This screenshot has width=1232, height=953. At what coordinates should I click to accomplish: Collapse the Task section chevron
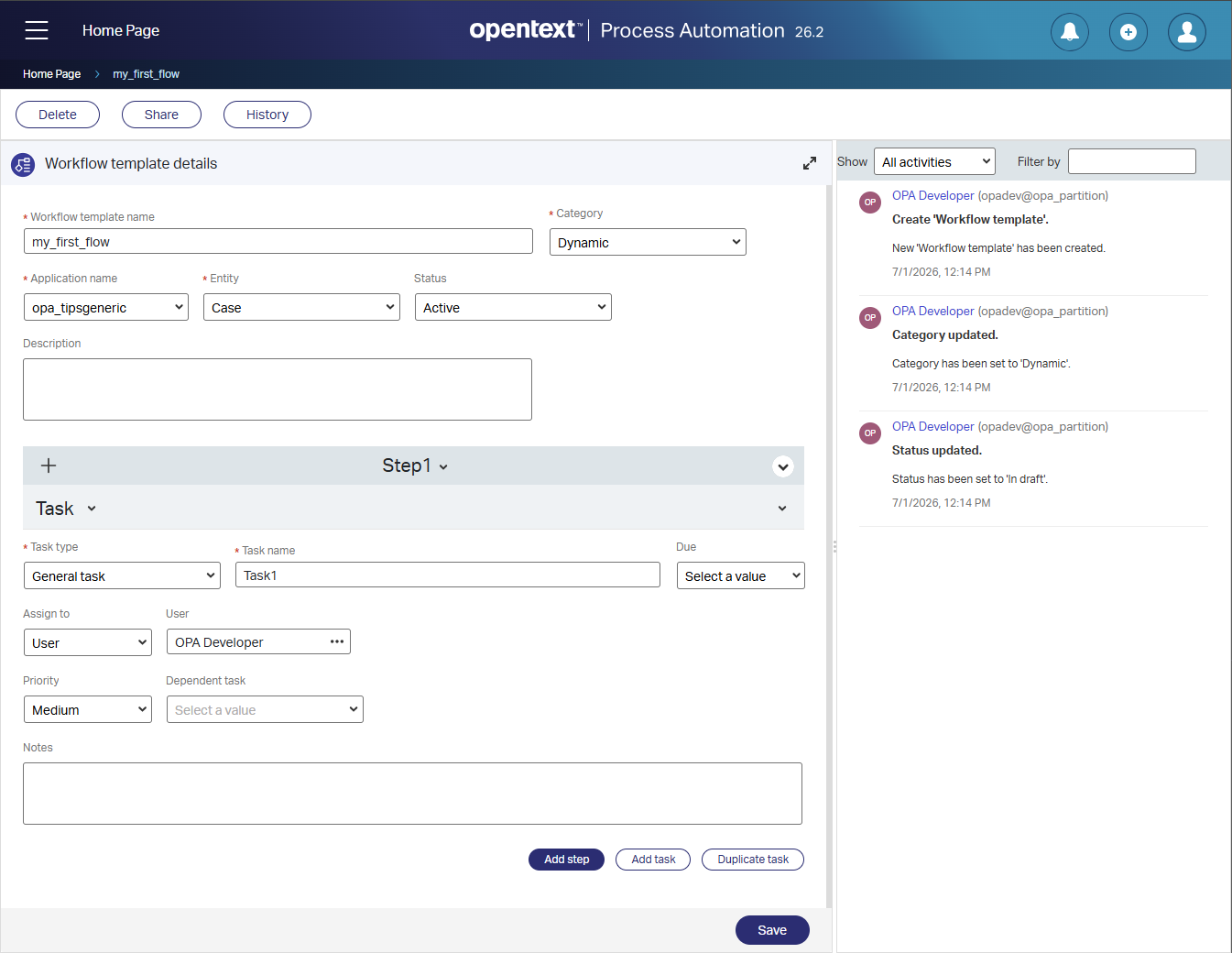tap(782, 509)
